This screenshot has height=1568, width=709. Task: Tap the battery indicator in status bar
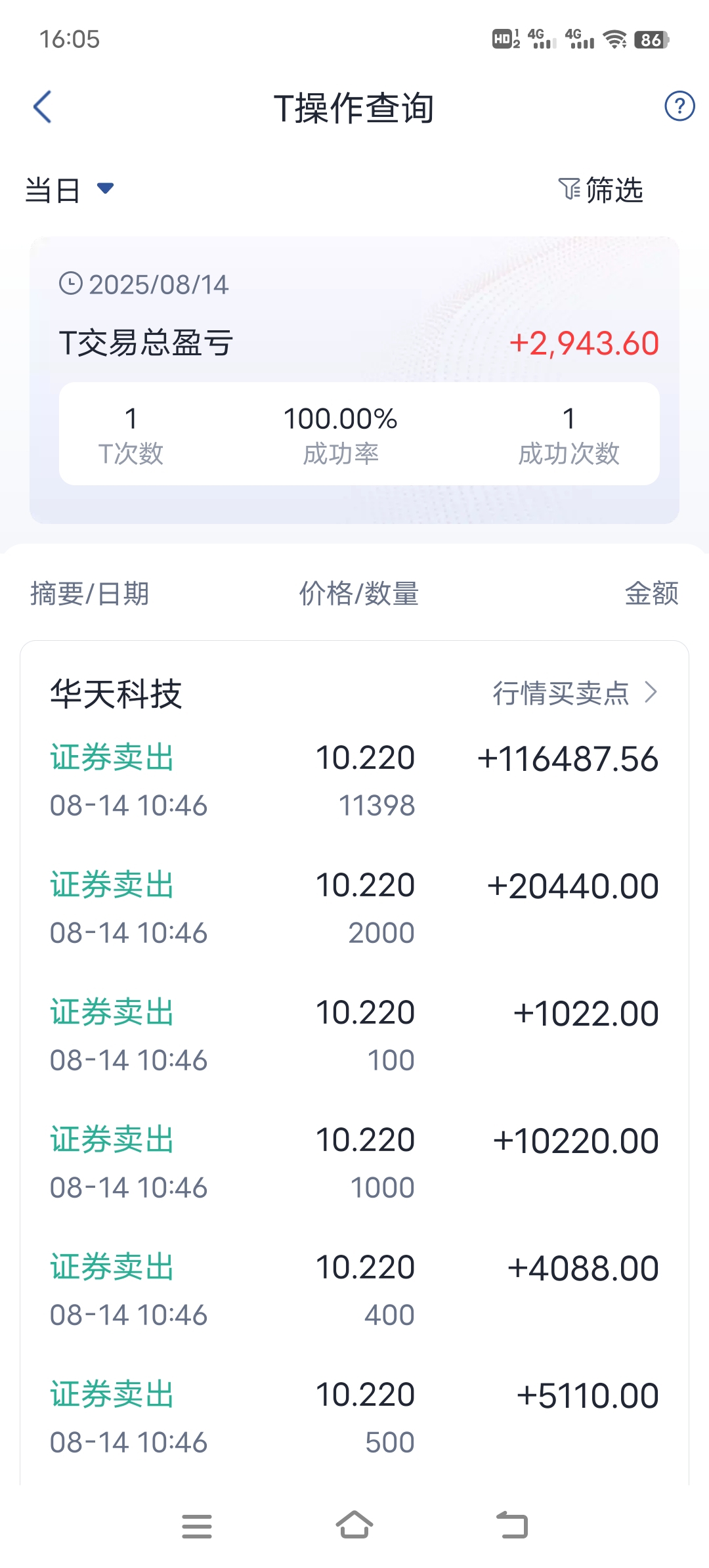tap(651, 39)
